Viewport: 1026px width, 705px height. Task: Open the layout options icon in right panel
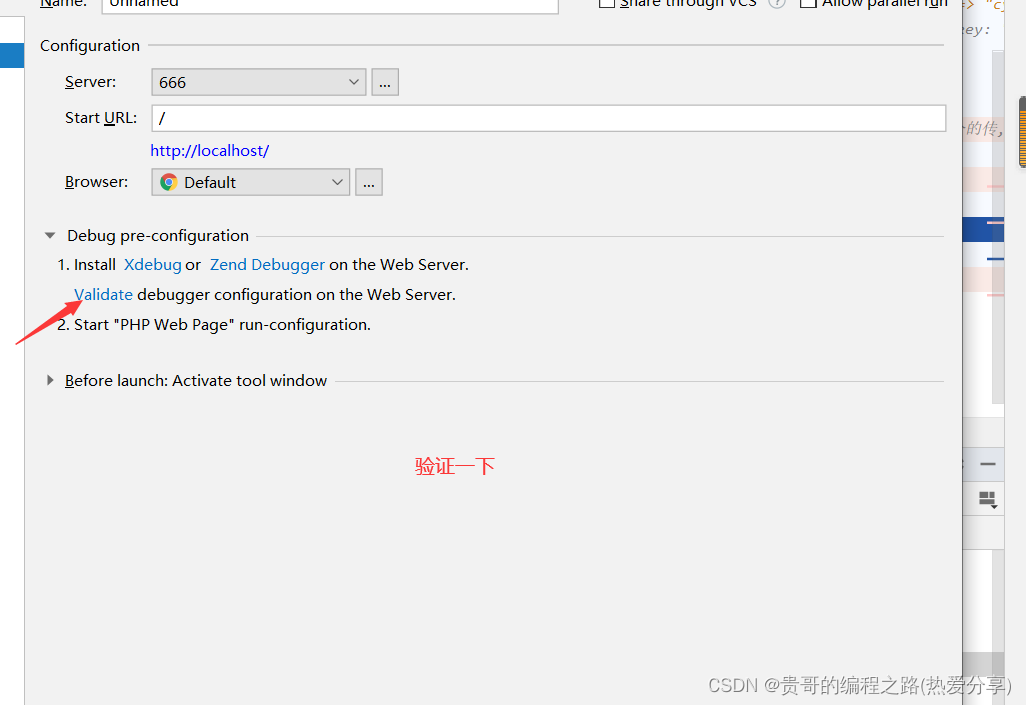pos(988,498)
